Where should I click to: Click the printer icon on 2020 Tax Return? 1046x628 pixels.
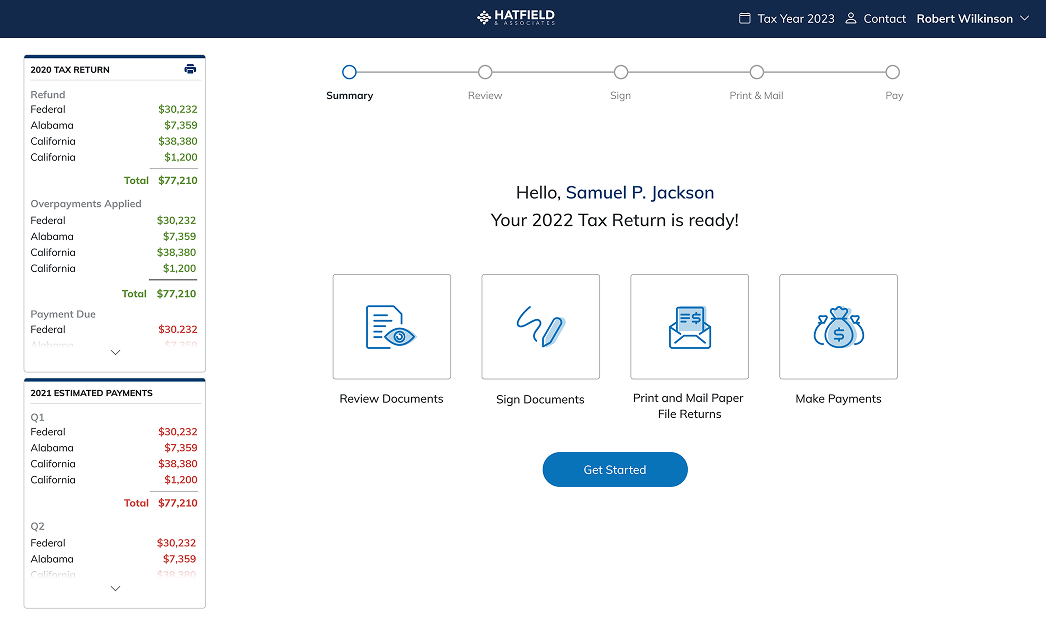tap(190, 69)
